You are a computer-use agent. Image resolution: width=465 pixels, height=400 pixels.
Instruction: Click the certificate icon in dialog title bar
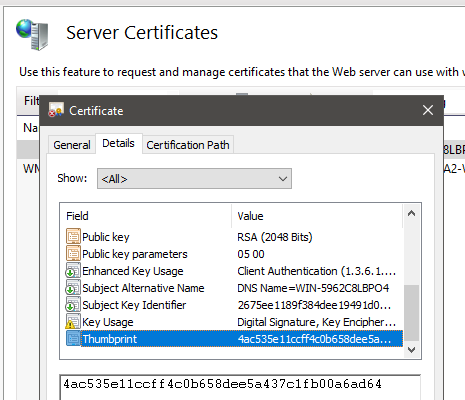tap(56, 110)
